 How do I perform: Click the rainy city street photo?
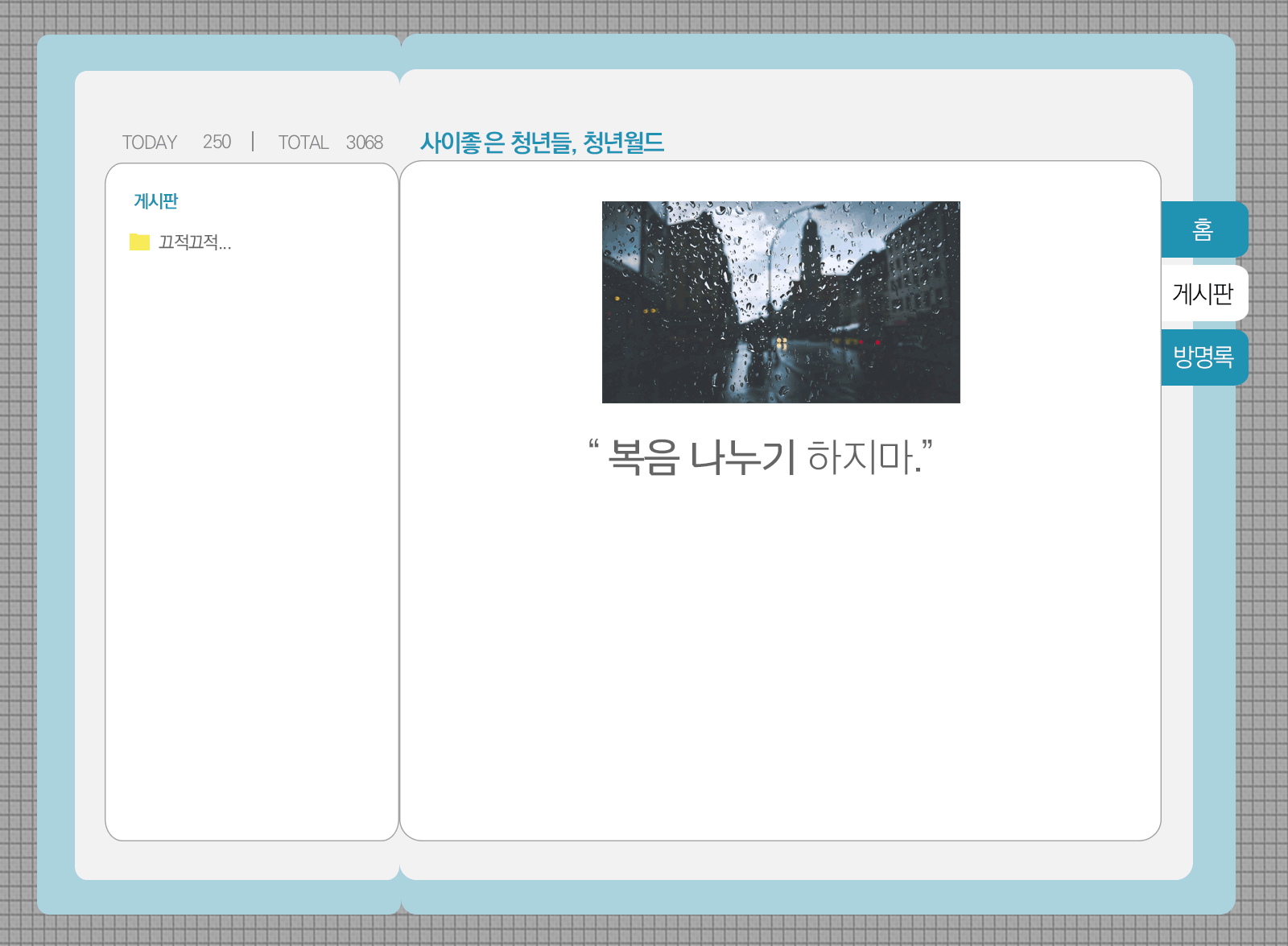[781, 302]
